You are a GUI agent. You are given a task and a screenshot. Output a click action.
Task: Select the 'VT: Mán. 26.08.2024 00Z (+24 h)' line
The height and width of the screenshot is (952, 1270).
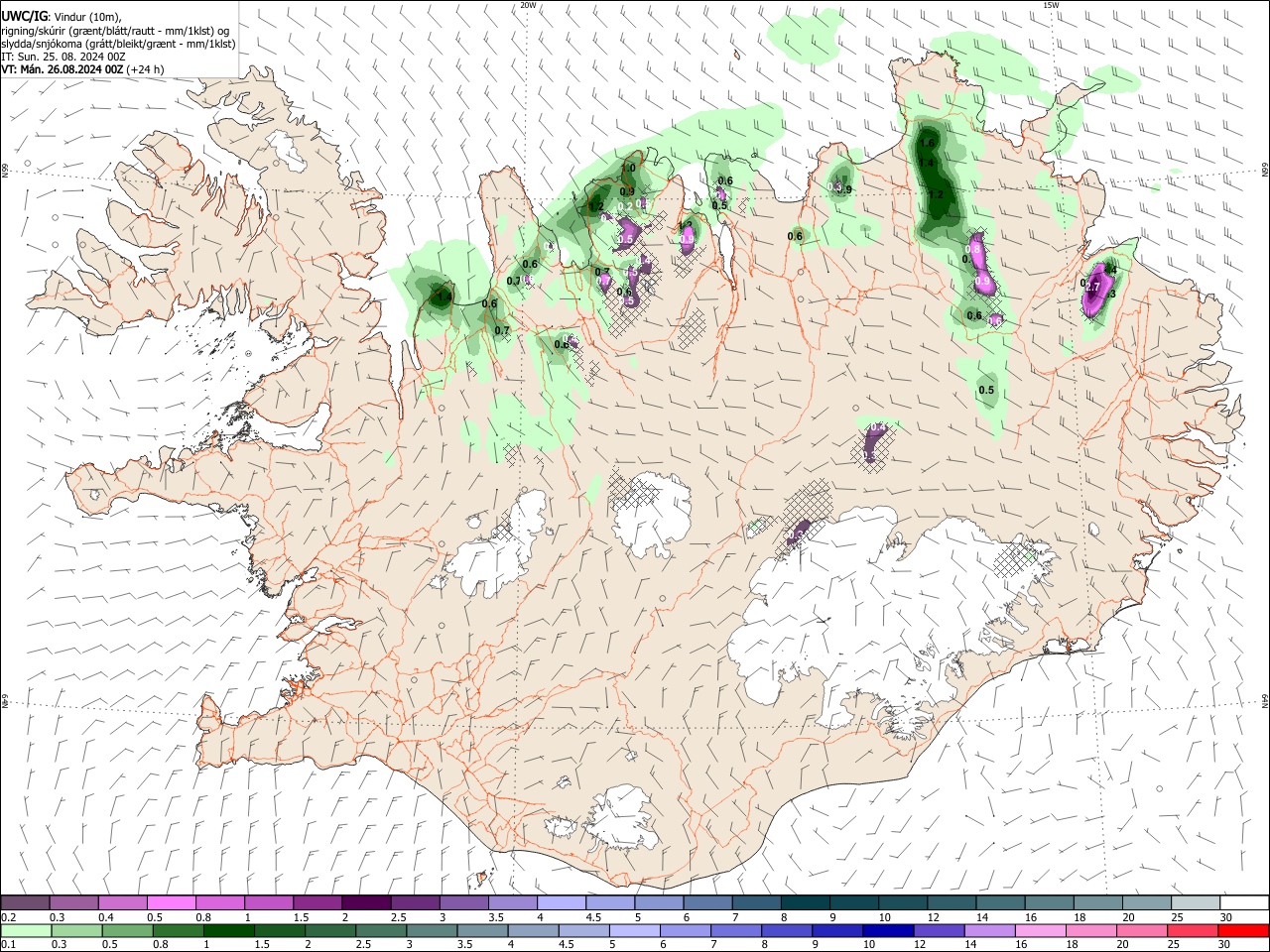coord(83,69)
